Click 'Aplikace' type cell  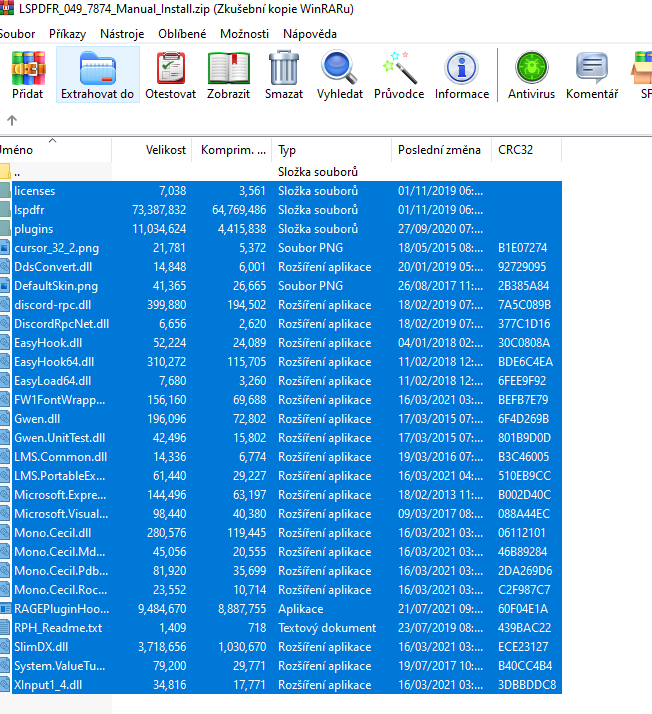click(301, 609)
